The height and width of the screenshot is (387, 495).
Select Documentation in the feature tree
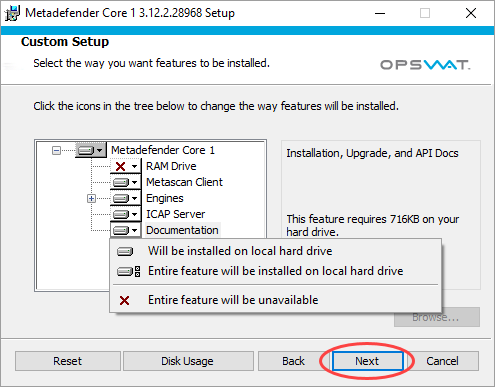click(182, 230)
